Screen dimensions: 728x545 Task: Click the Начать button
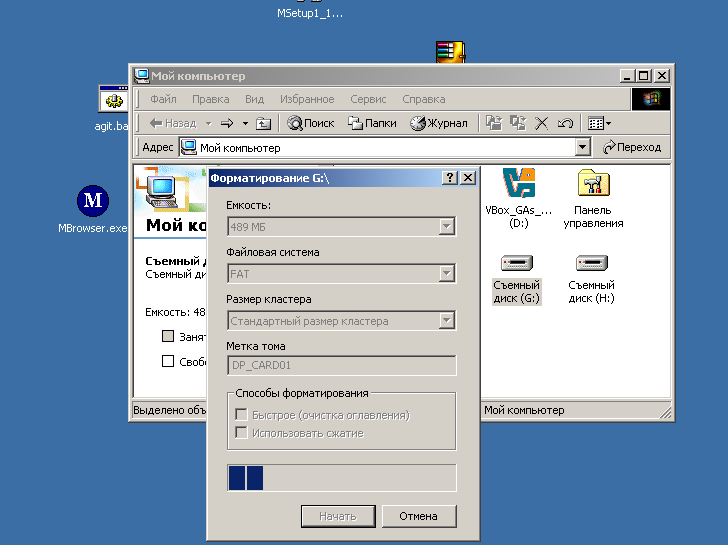click(x=338, y=516)
